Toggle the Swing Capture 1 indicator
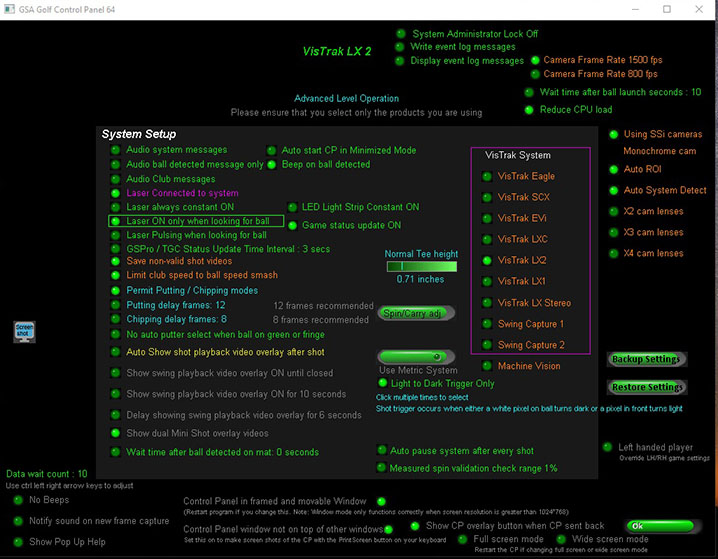718x559 pixels. 485,324
